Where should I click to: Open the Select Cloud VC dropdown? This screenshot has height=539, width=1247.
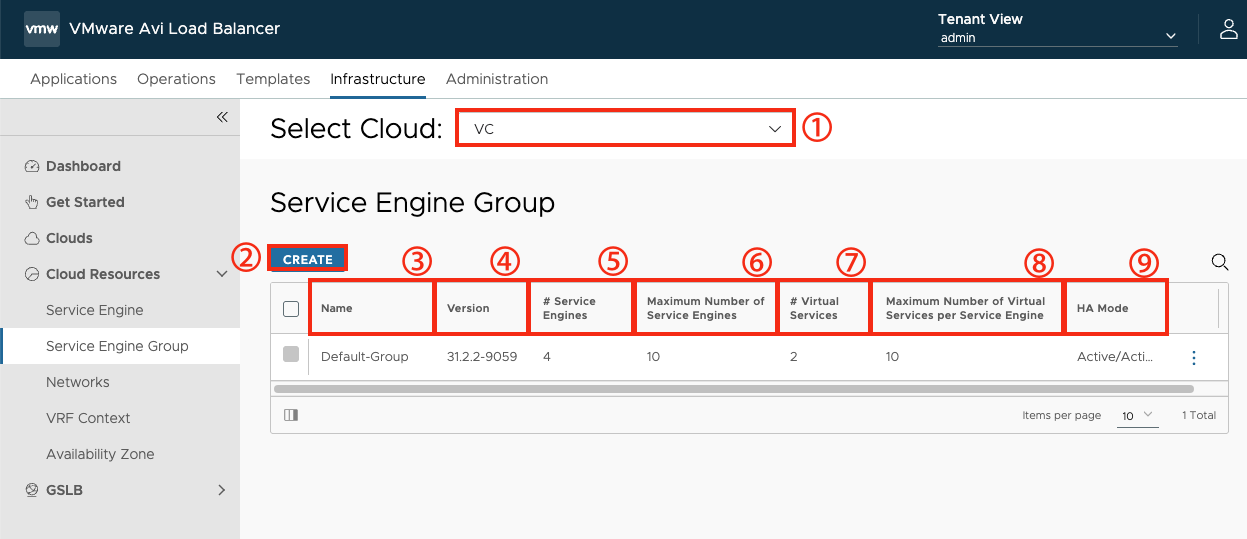pos(626,129)
